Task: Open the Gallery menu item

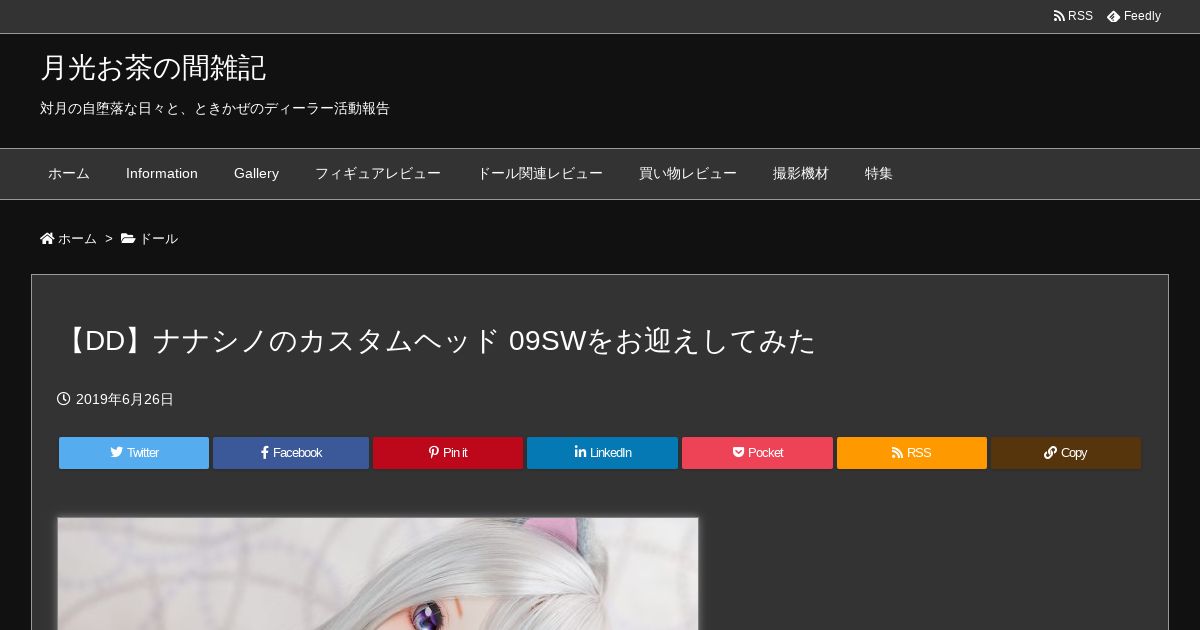Action: pos(256,174)
